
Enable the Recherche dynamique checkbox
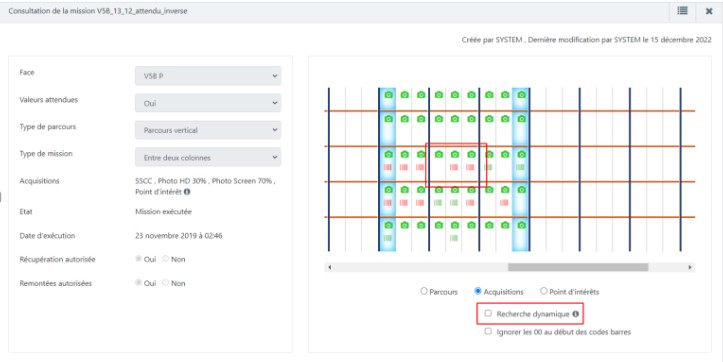488,314
